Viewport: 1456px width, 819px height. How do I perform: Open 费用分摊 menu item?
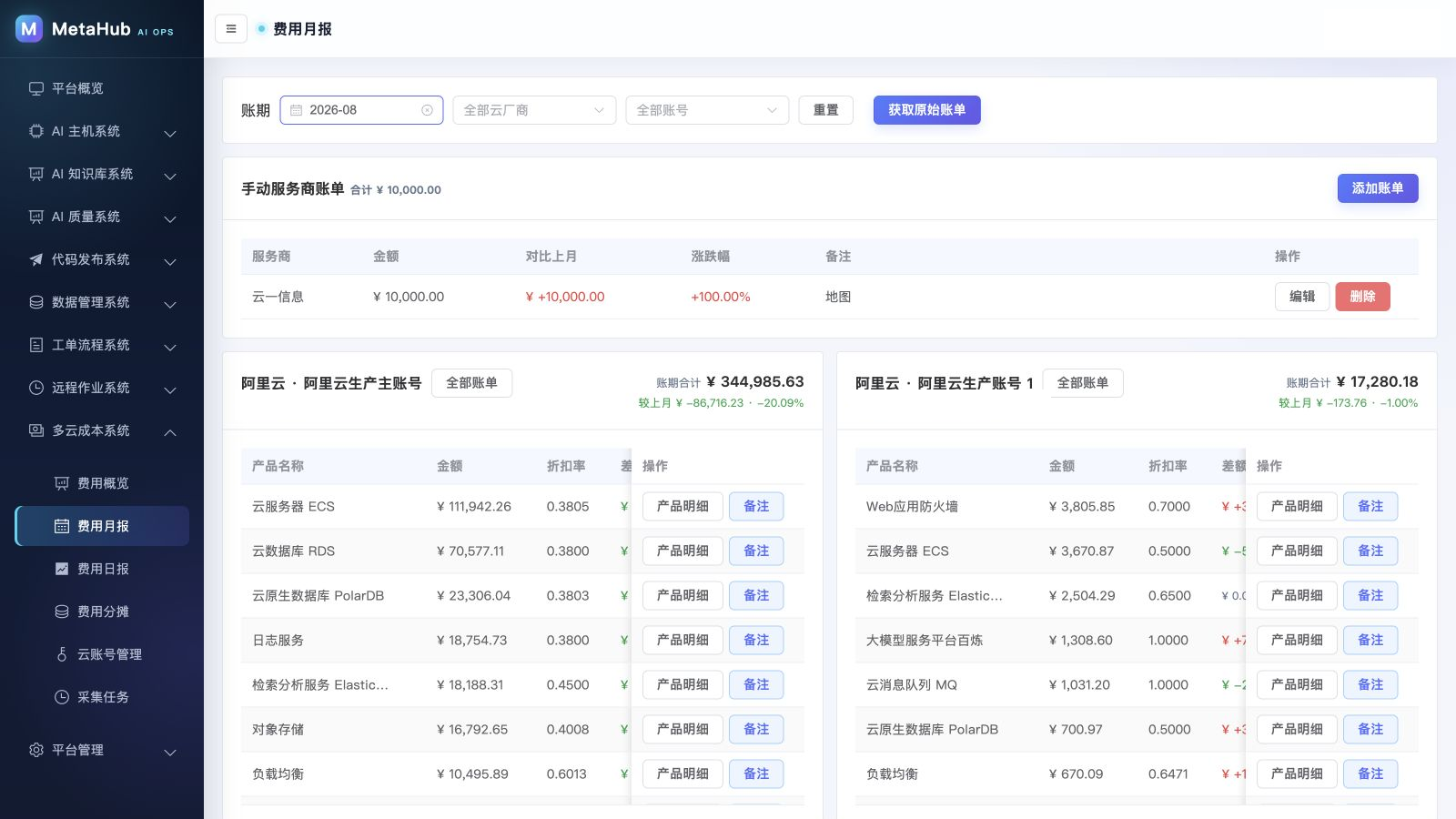(102, 612)
